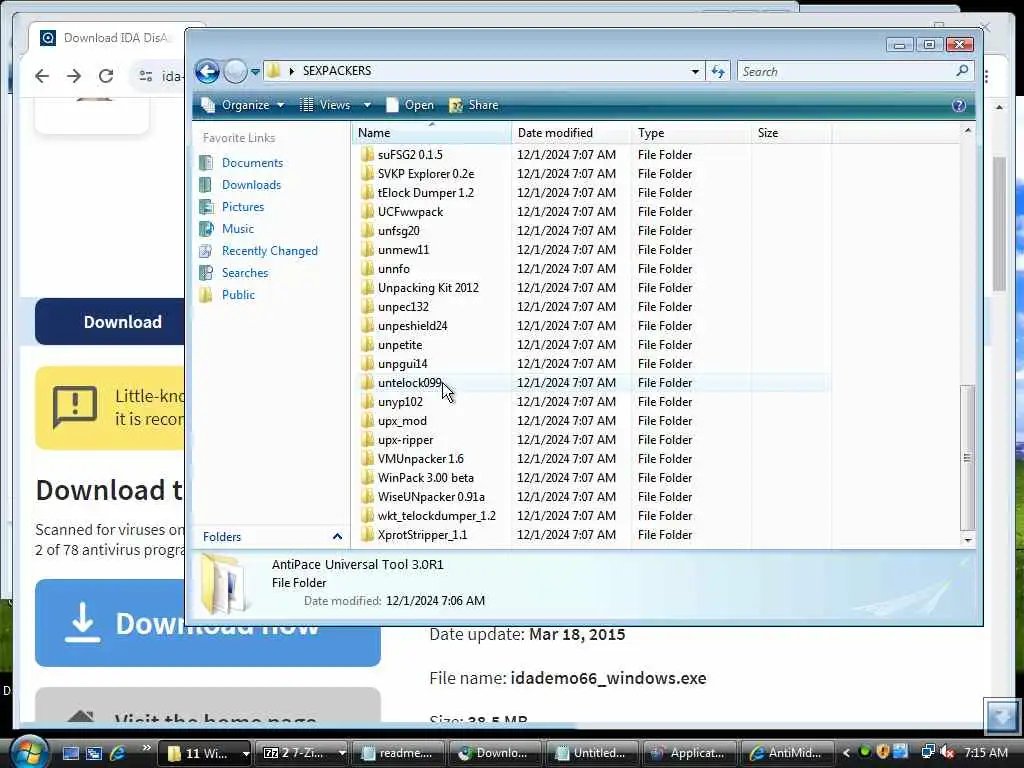Sort by Type column header
The height and width of the screenshot is (768, 1024).
[692, 133]
